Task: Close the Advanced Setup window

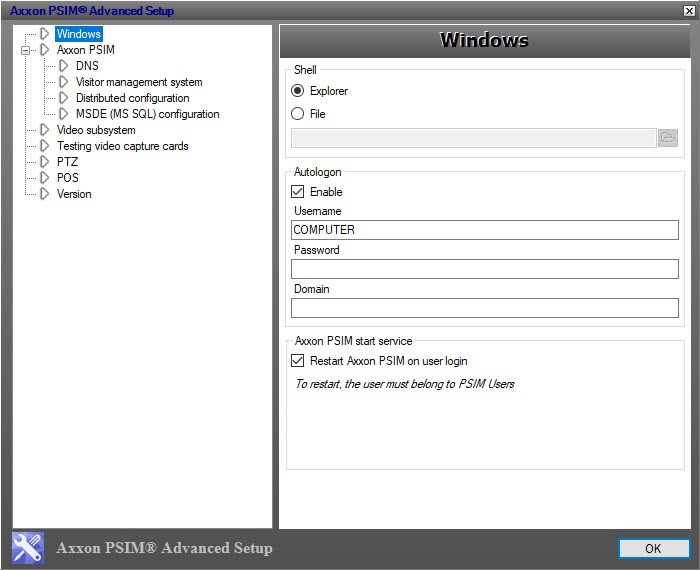Action: click(x=689, y=11)
